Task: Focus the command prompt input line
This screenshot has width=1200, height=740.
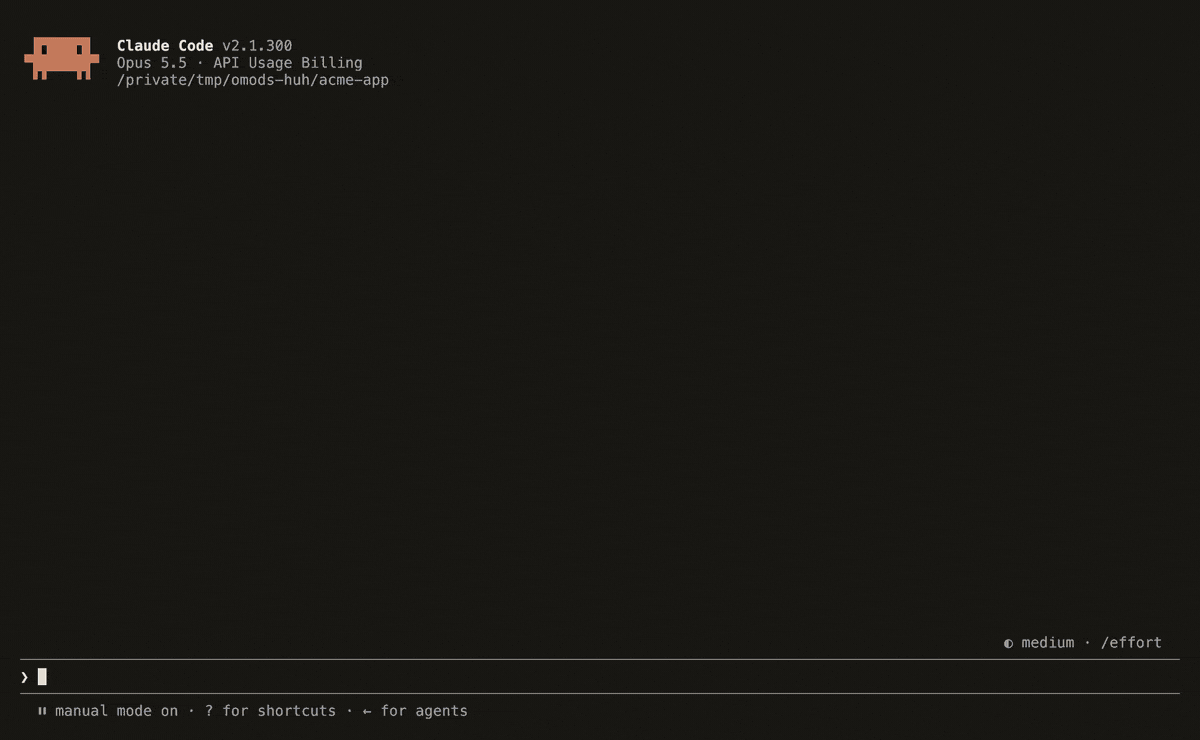Action: coord(600,677)
